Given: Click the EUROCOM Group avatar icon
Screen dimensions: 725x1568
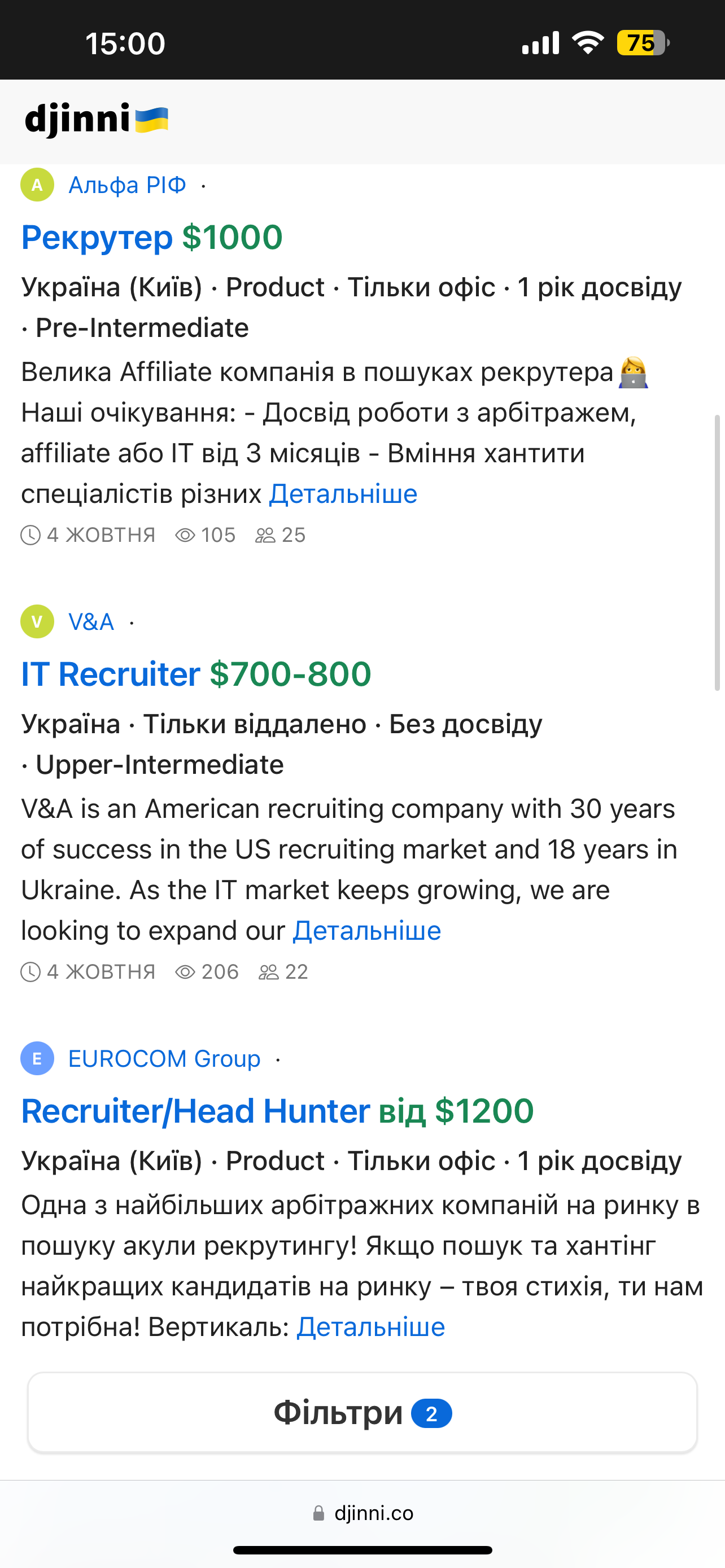Looking at the screenshot, I should coord(37,1058).
